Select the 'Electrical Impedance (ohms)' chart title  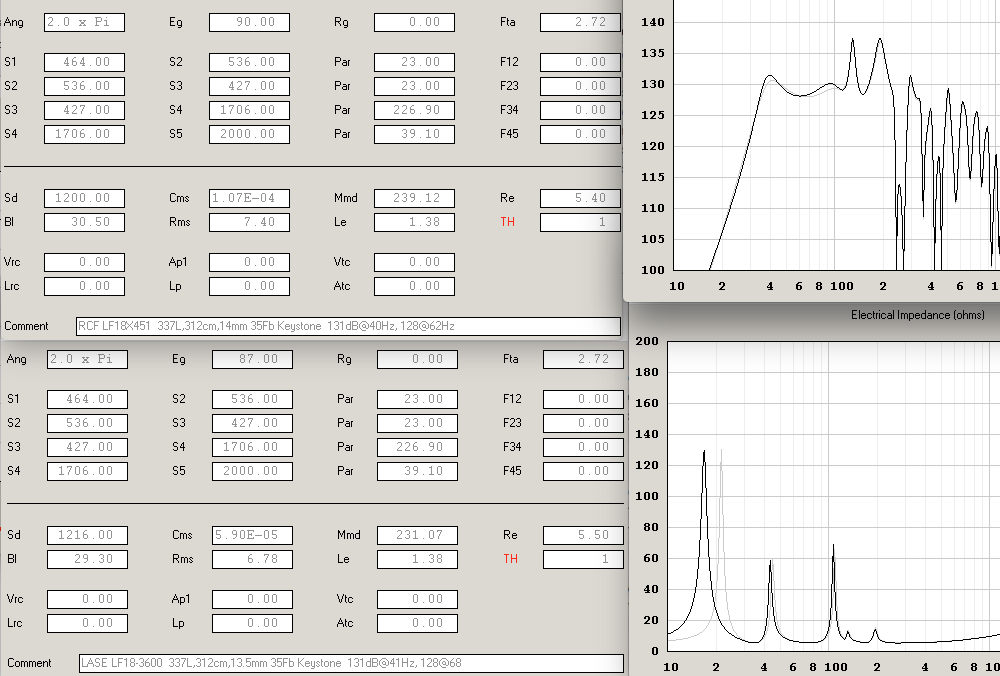tap(918, 315)
